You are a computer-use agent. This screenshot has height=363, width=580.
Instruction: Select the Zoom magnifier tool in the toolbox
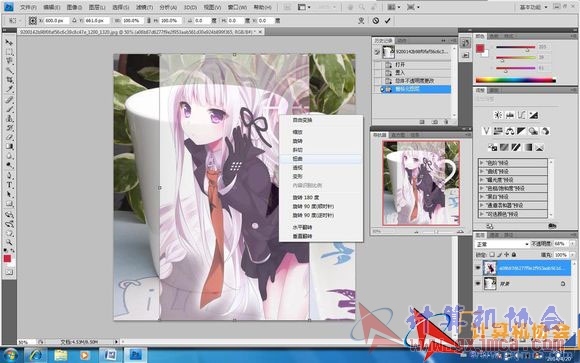coord(9,242)
